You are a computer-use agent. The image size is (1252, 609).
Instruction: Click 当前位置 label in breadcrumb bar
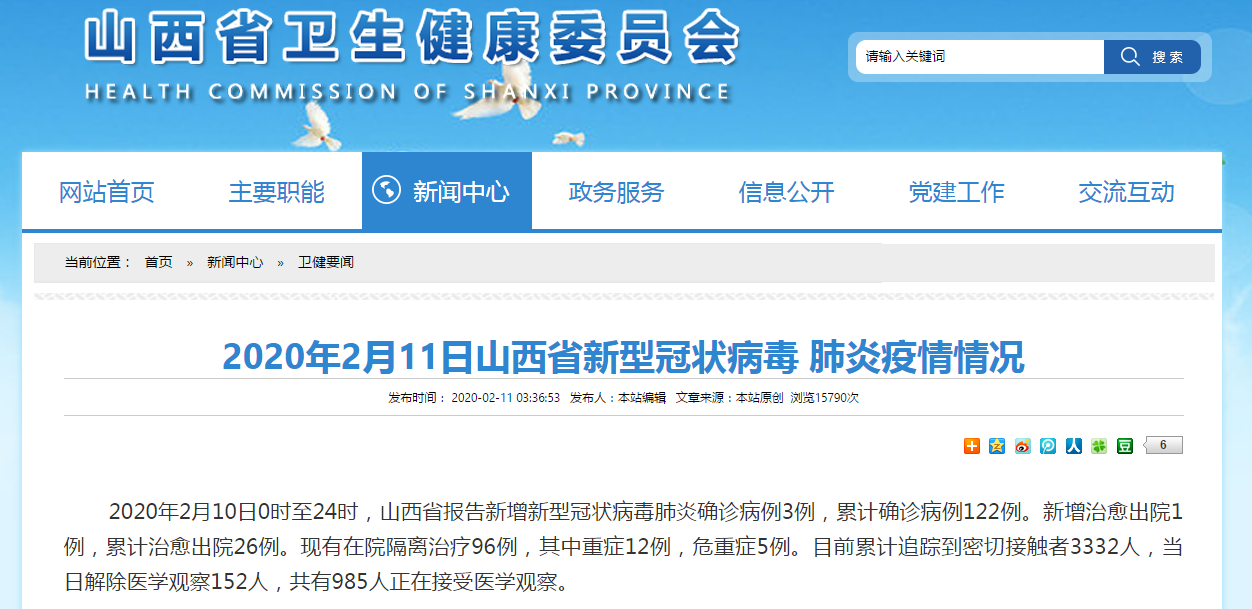98,262
